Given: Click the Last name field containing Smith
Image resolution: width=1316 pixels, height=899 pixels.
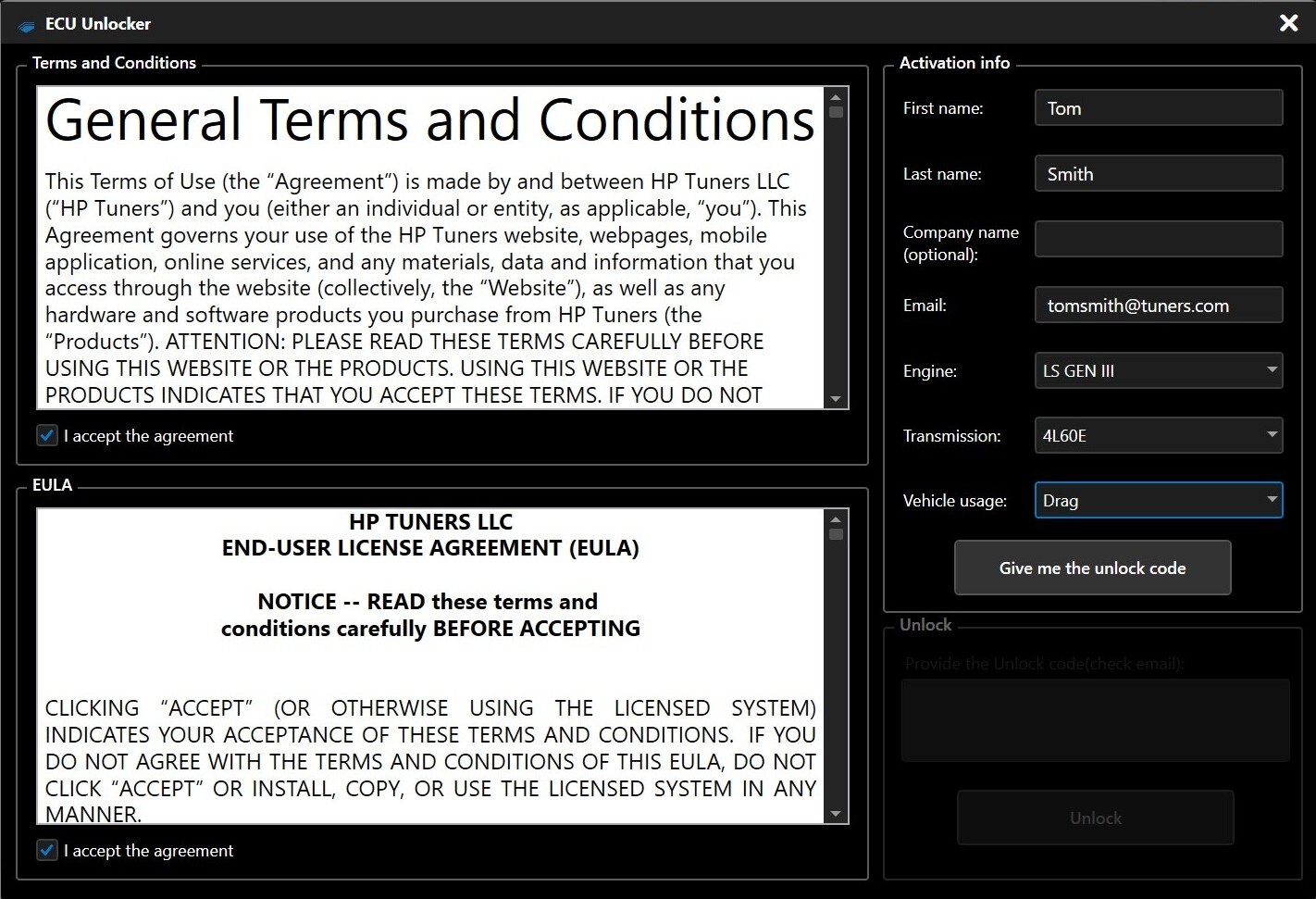Looking at the screenshot, I should click(x=1159, y=173).
